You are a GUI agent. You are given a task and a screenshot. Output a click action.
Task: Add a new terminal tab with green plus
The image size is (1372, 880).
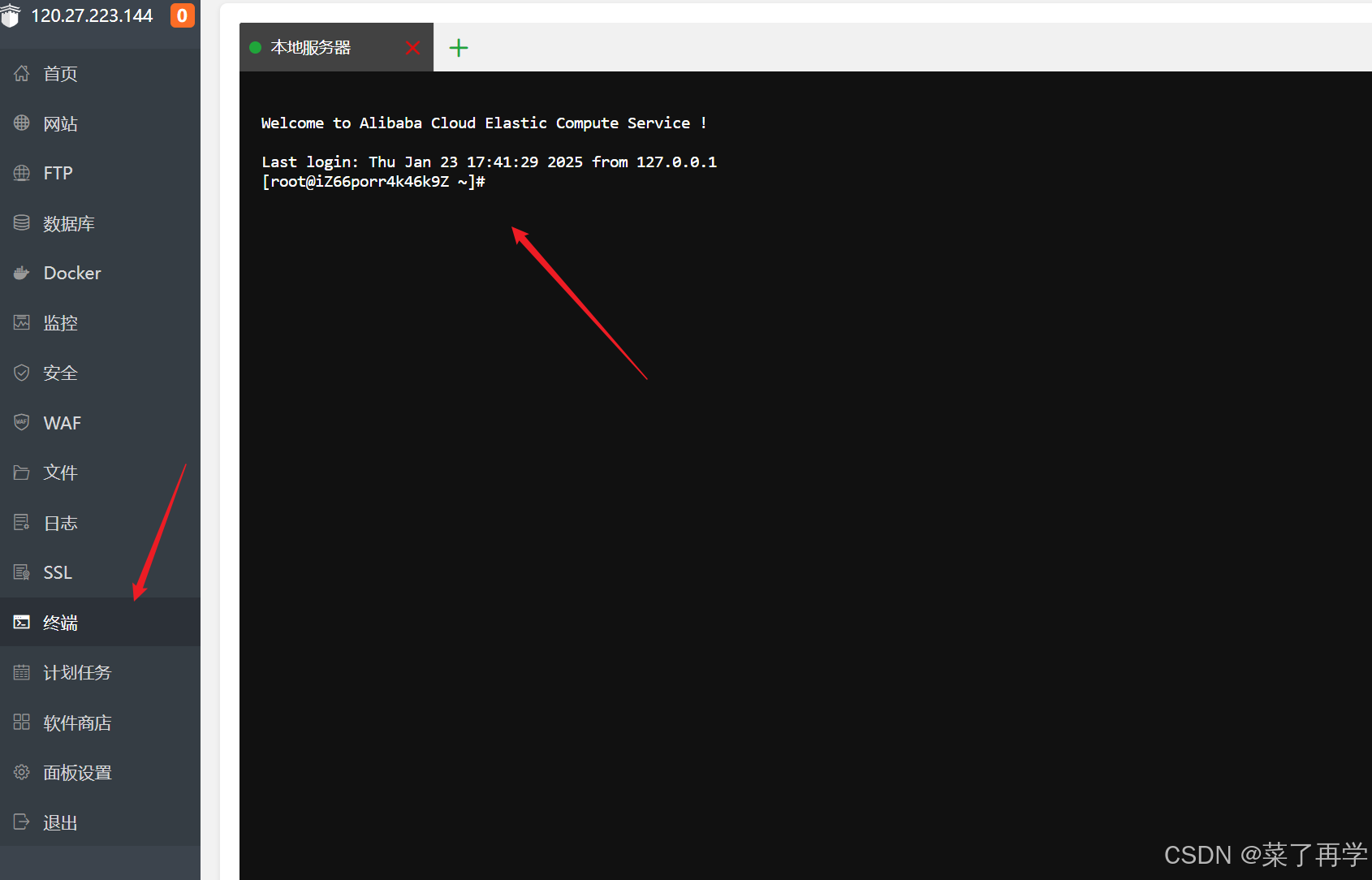tap(459, 48)
